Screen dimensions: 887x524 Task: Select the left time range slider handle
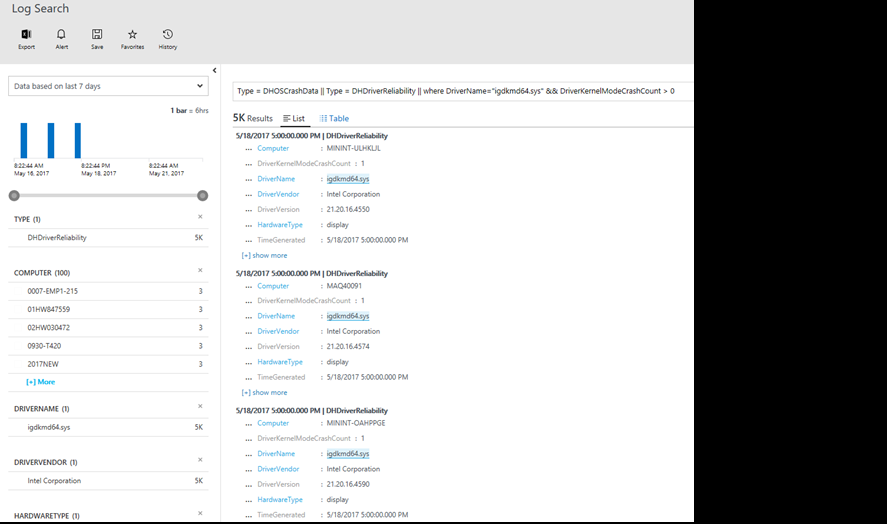pyautogui.click(x=14, y=195)
